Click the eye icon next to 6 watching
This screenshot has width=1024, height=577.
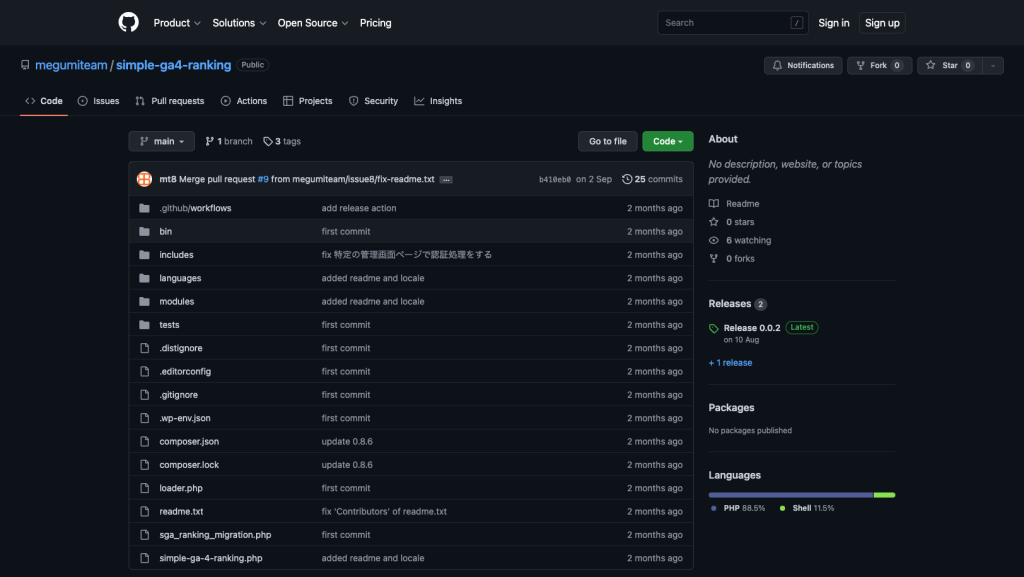tap(714, 240)
